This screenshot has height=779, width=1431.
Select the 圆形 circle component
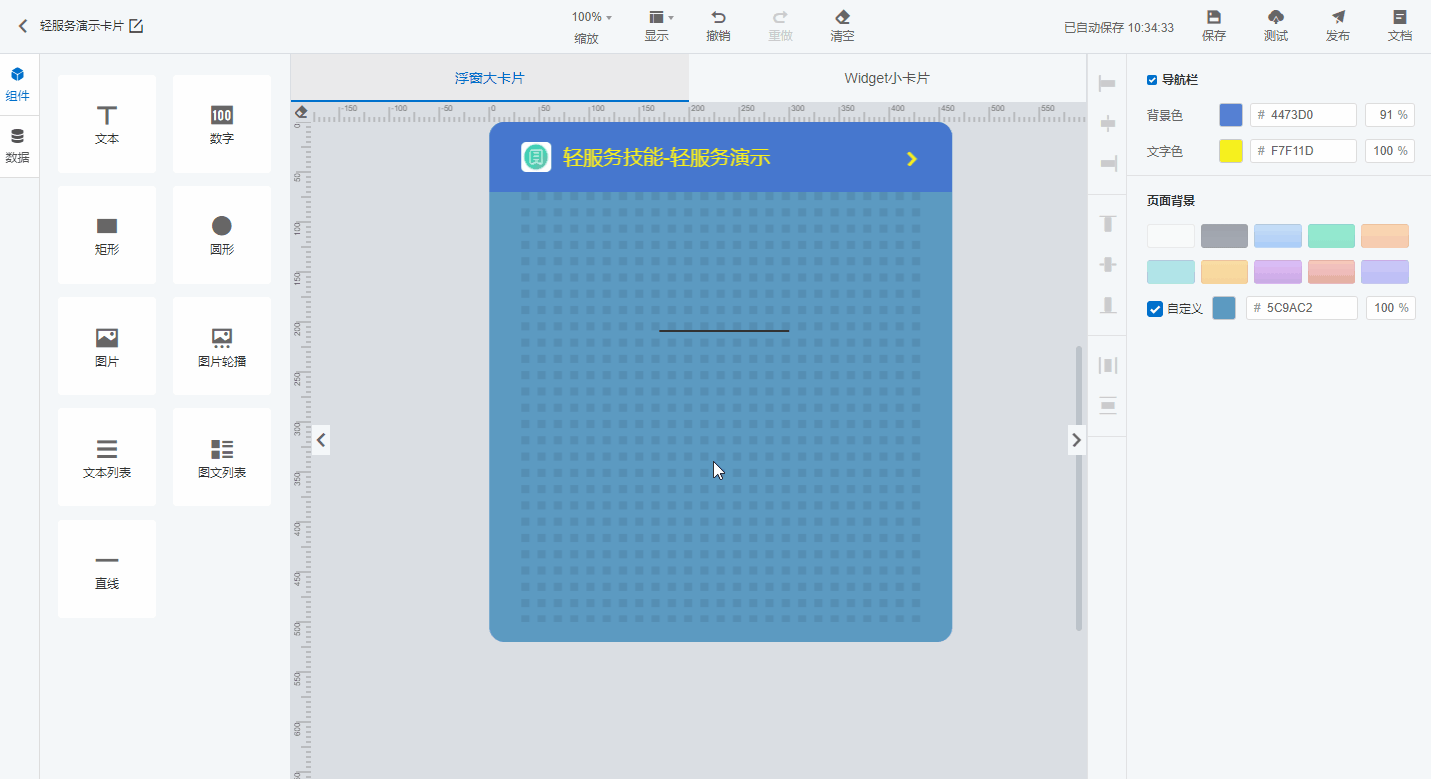pos(222,235)
